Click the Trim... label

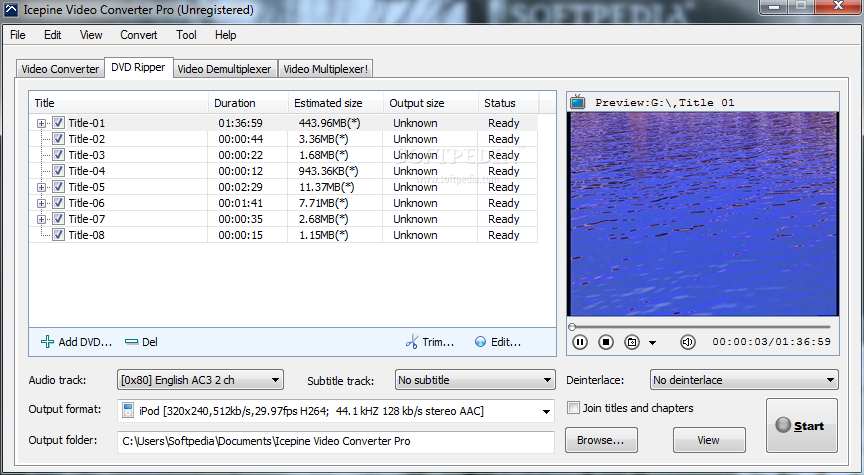438,342
